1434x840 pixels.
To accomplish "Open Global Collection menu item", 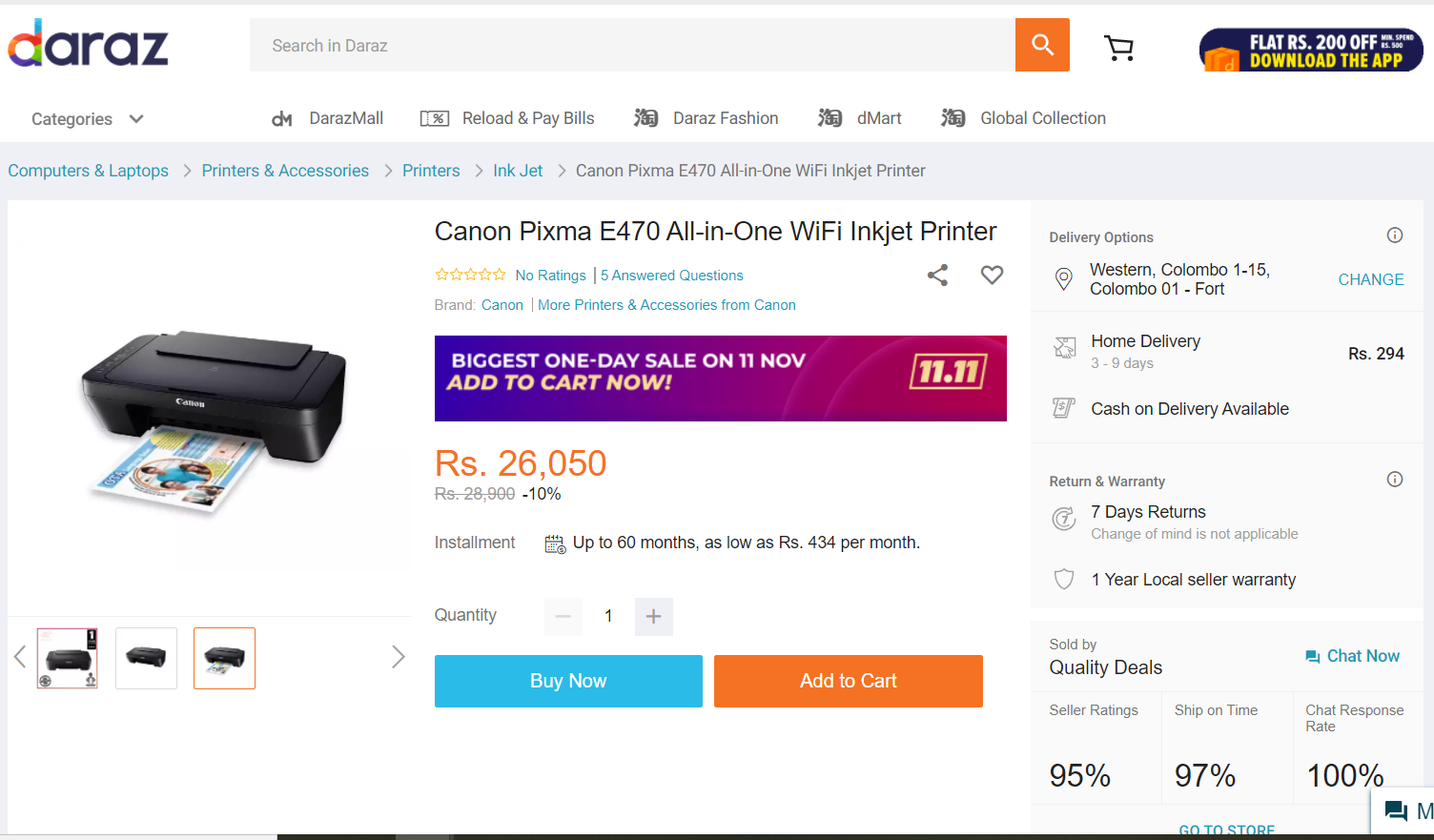I will tap(1023, 118).
